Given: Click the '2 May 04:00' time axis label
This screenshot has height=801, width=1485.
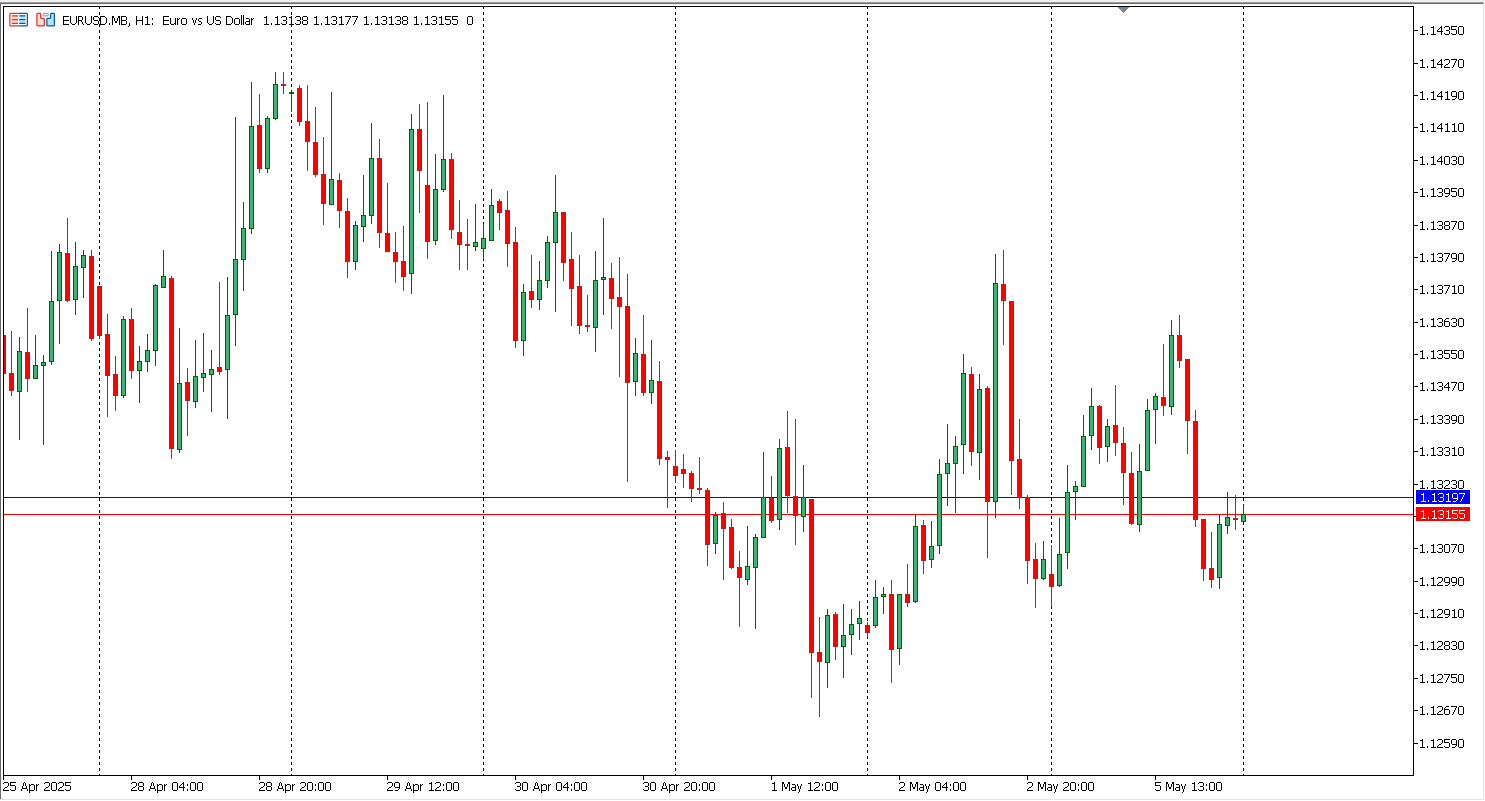Looking at the screenshot, I should click(x=932, y=787).
